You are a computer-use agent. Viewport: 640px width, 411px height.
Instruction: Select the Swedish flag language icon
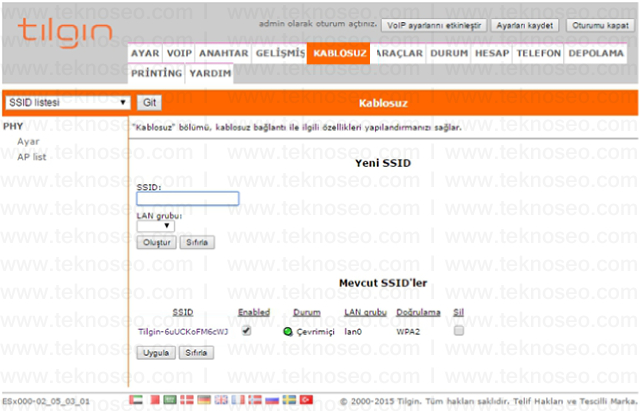(289, 400)
